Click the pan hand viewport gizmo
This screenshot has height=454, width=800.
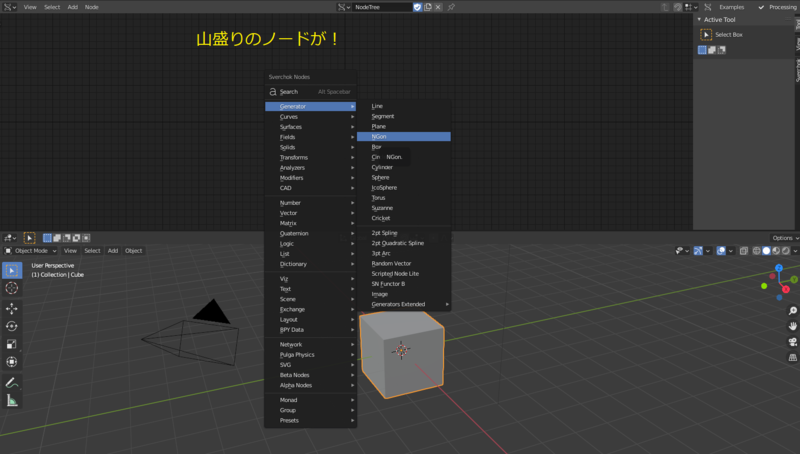pyautogui.click(x=792, y=326)
